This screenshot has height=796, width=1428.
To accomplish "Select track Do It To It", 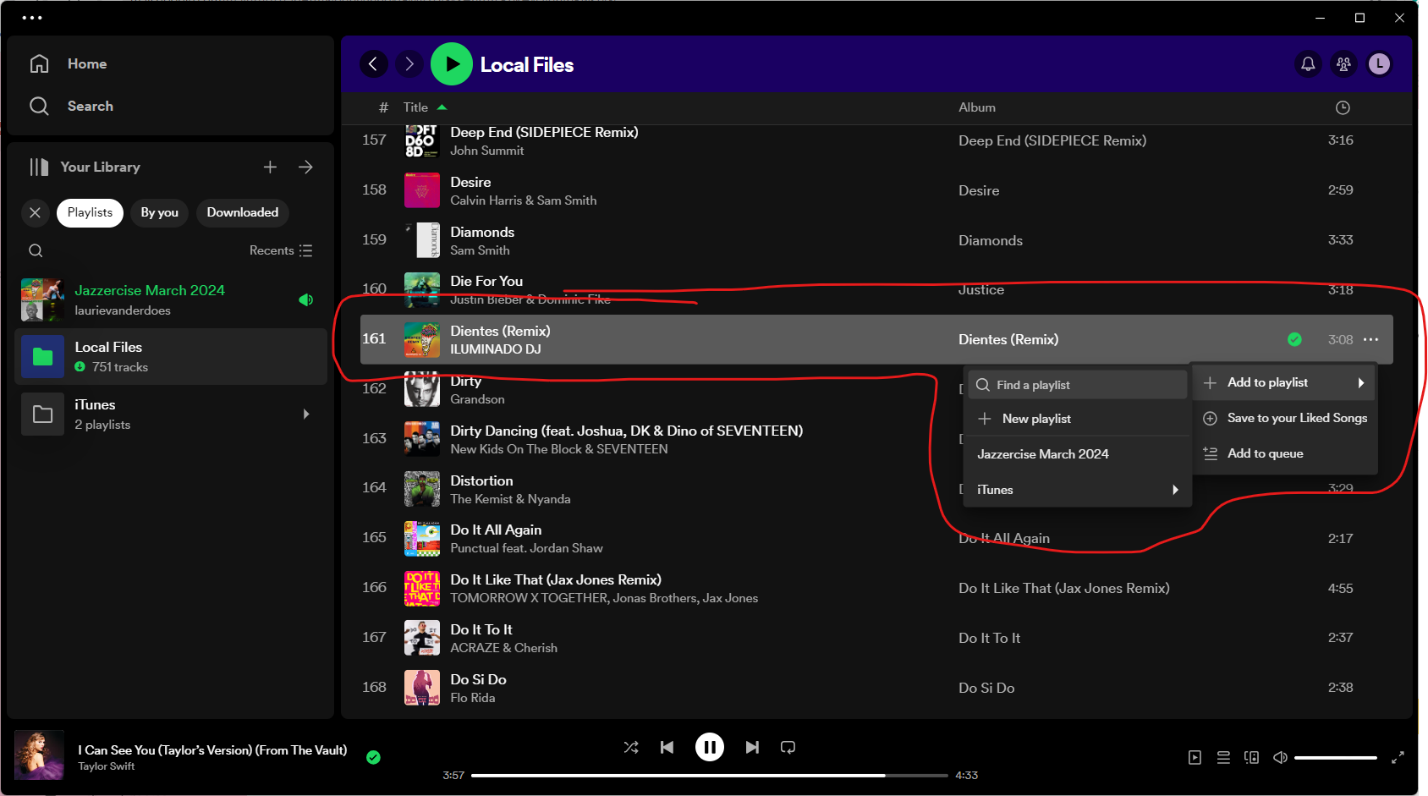I will 877,638.
